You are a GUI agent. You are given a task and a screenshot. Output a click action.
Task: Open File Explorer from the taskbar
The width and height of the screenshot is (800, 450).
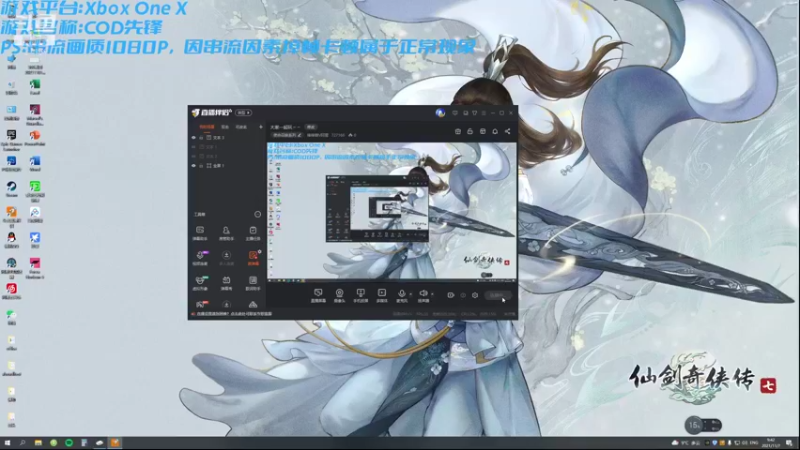click(x=38, y=443)
